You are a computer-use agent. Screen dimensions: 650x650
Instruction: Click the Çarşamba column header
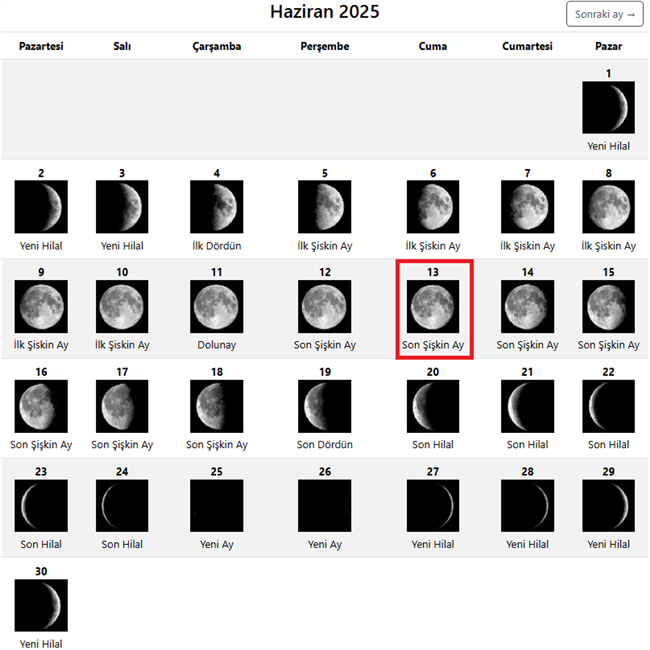pos(216,46)
